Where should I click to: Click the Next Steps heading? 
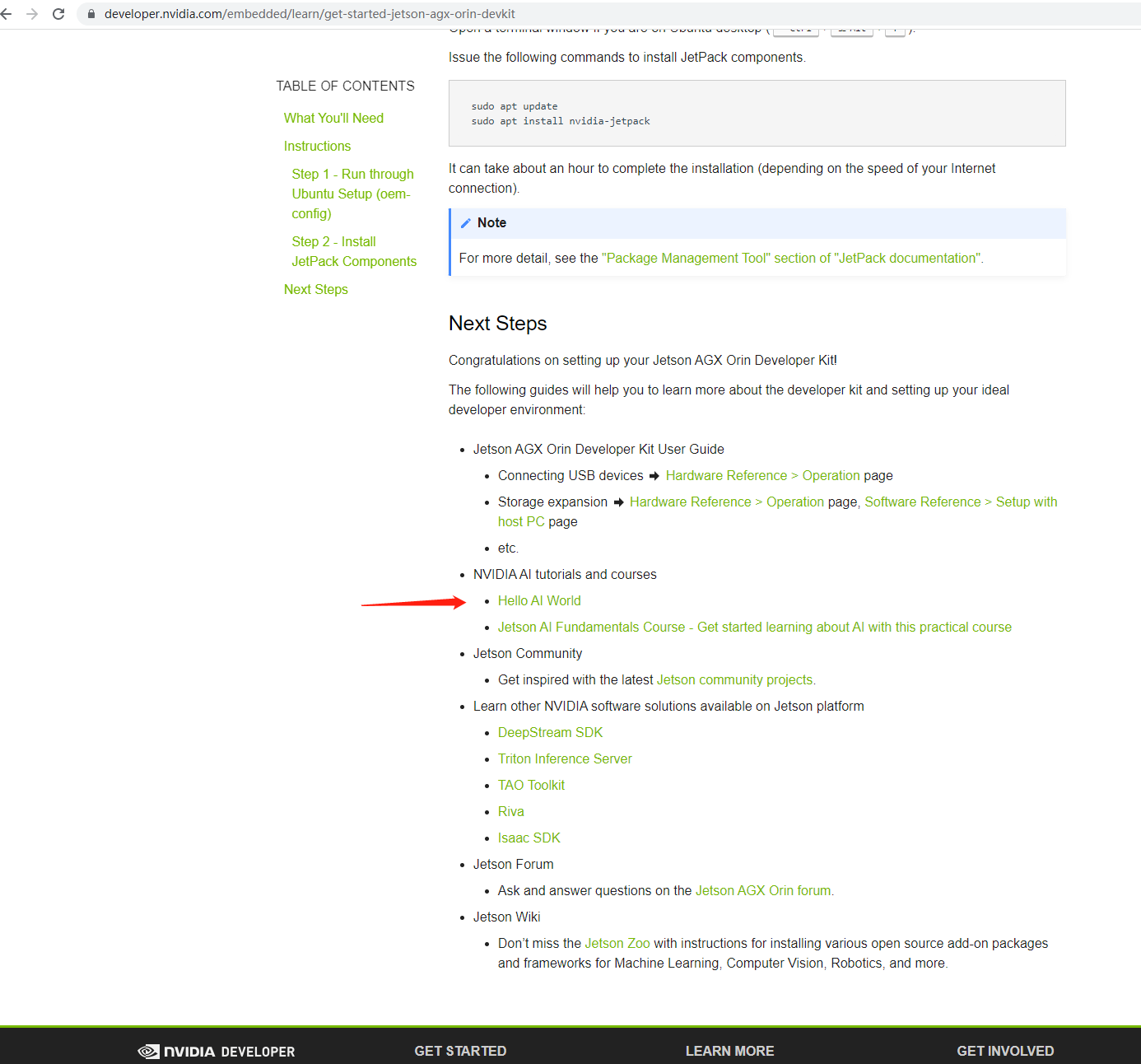[x=497, y=324]
